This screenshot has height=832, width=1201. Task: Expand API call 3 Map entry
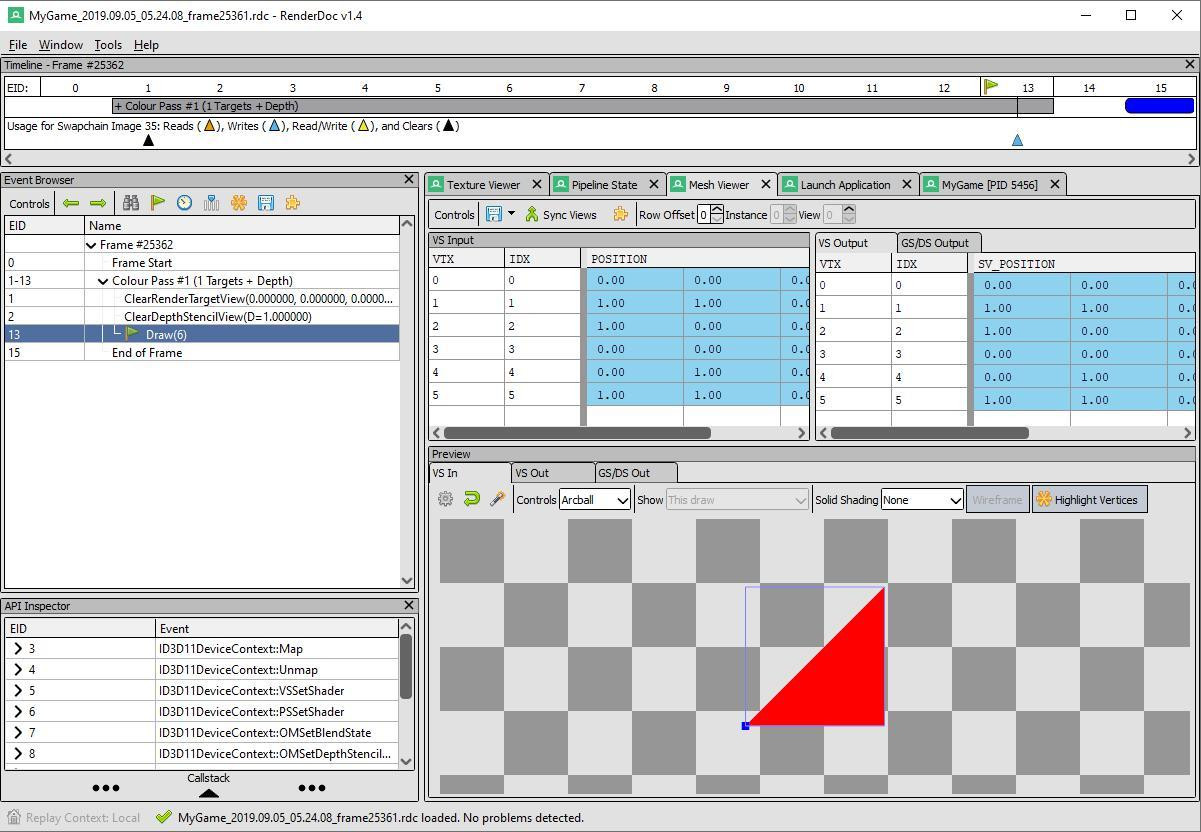tap(18, 649)
